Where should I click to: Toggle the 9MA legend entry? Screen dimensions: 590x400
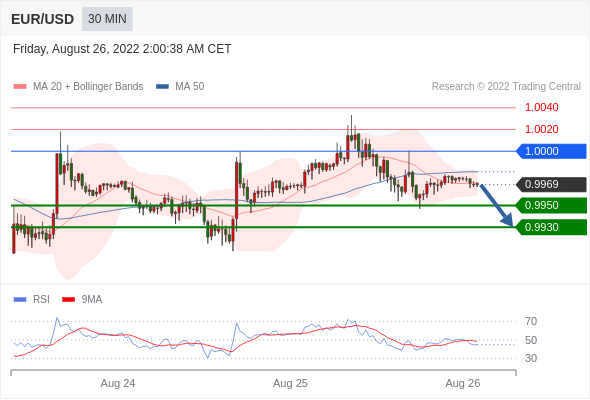point(82,300)
